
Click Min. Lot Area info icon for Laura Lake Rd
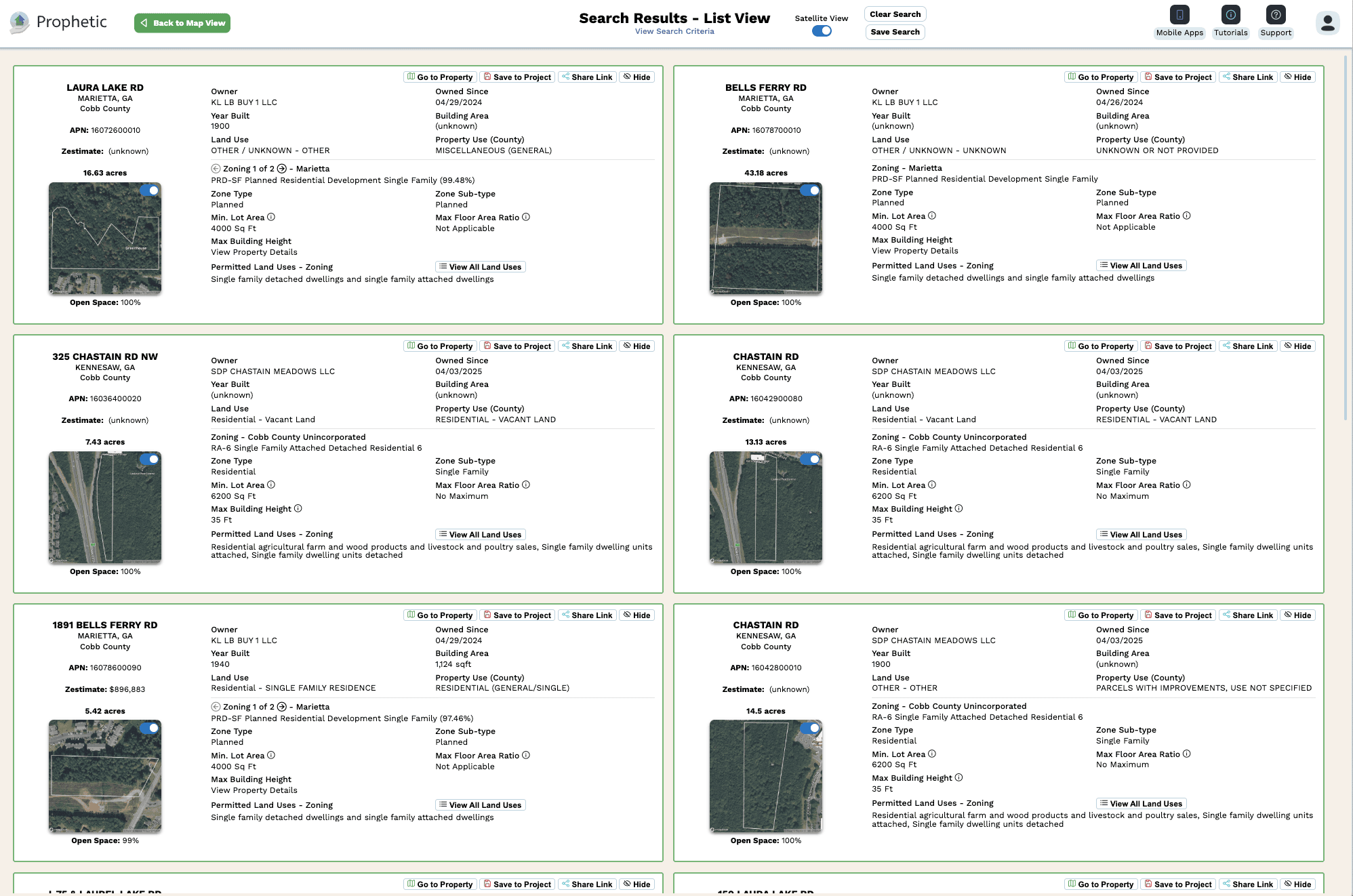pos(271,218)
